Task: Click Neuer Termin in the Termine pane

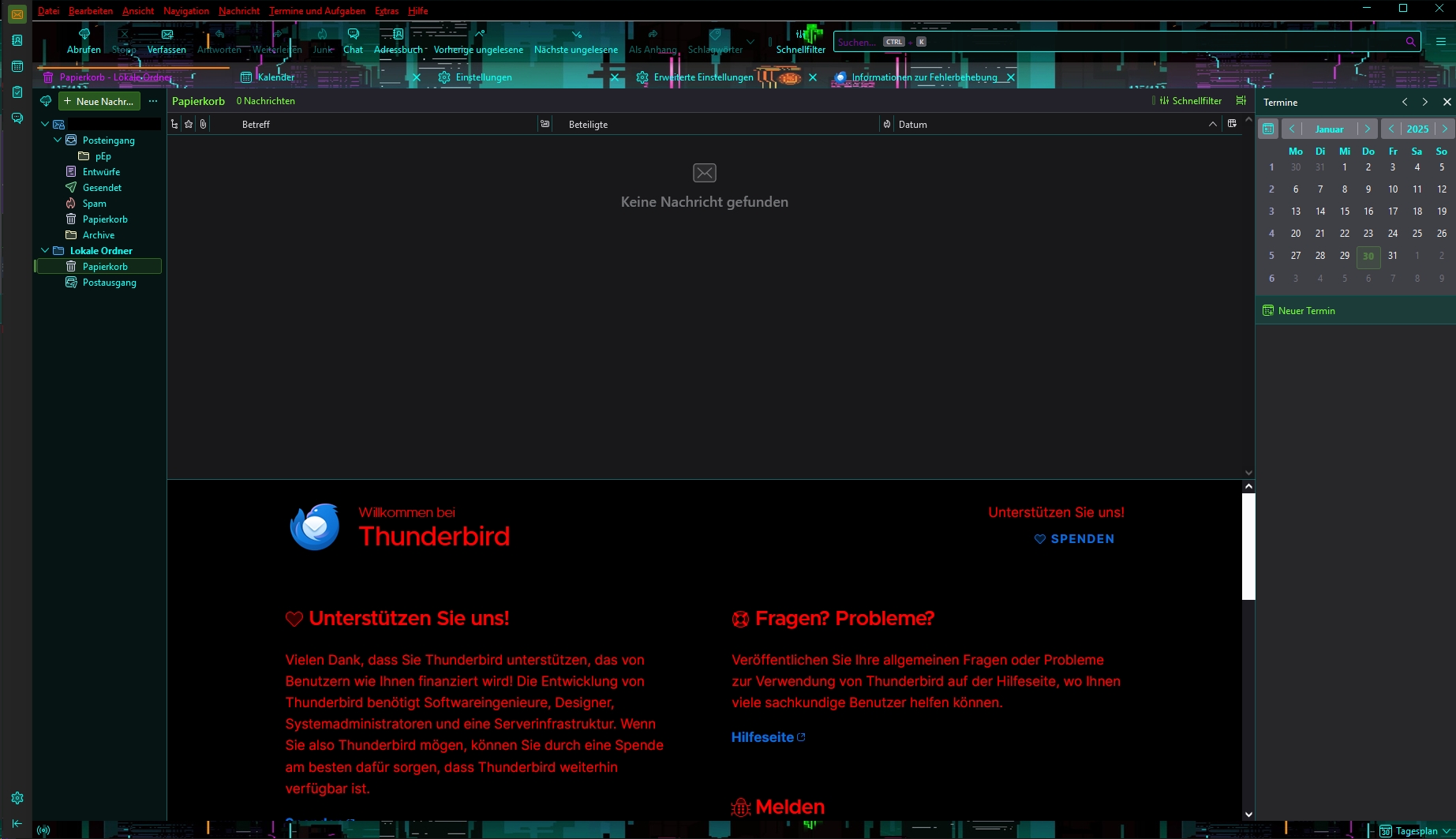Action: (1299, 311)
